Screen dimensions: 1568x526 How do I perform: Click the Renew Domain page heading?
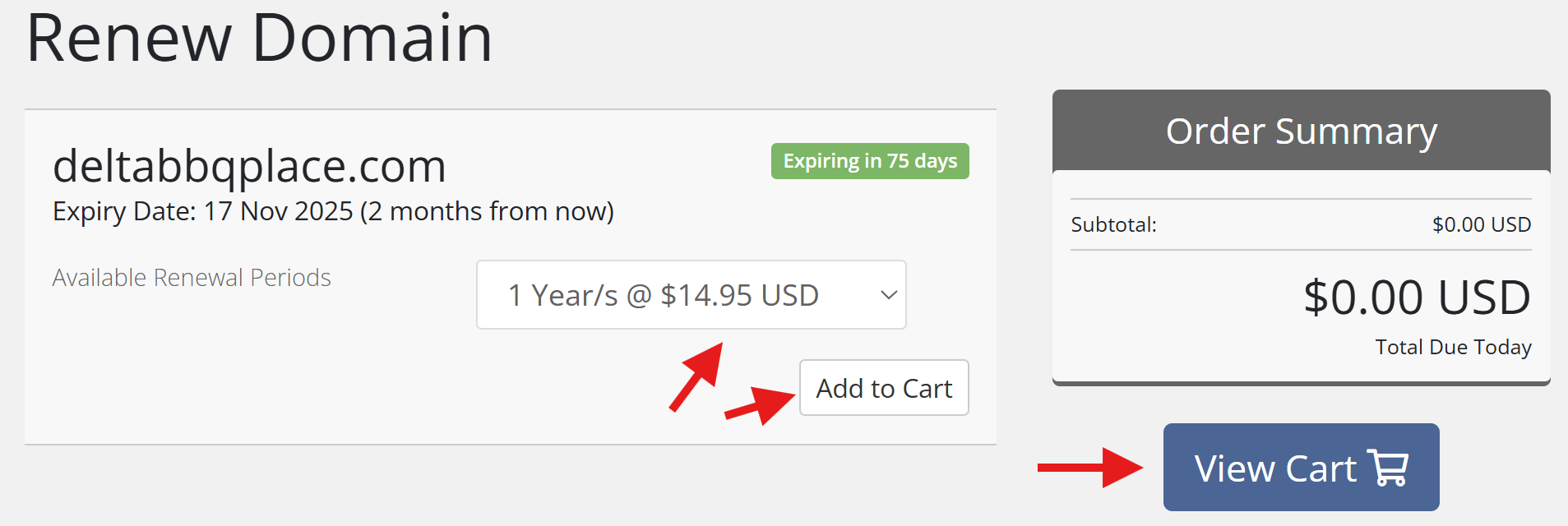(x=260, y=38)
